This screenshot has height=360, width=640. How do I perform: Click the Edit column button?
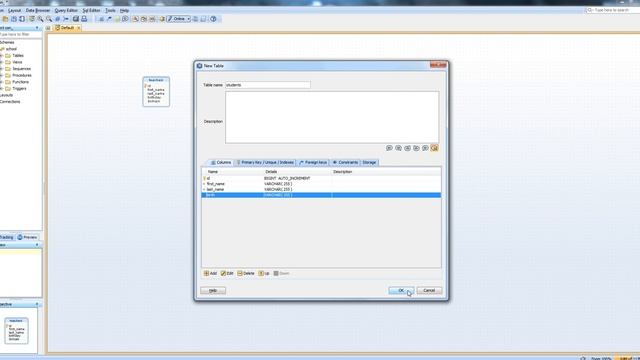227,273
